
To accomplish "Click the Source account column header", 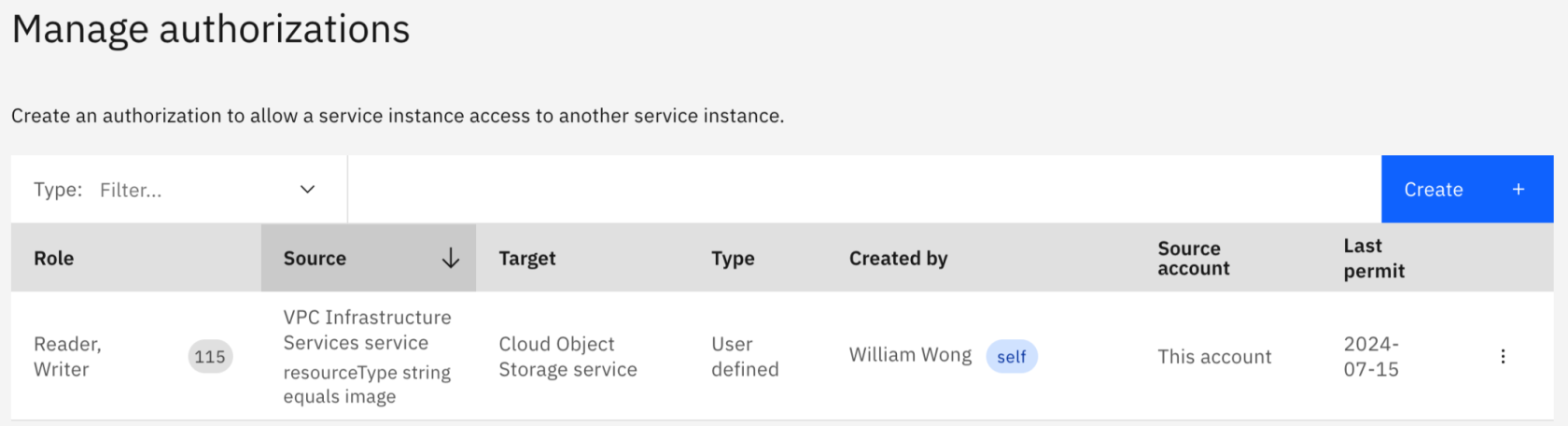I will (1193, 259).
